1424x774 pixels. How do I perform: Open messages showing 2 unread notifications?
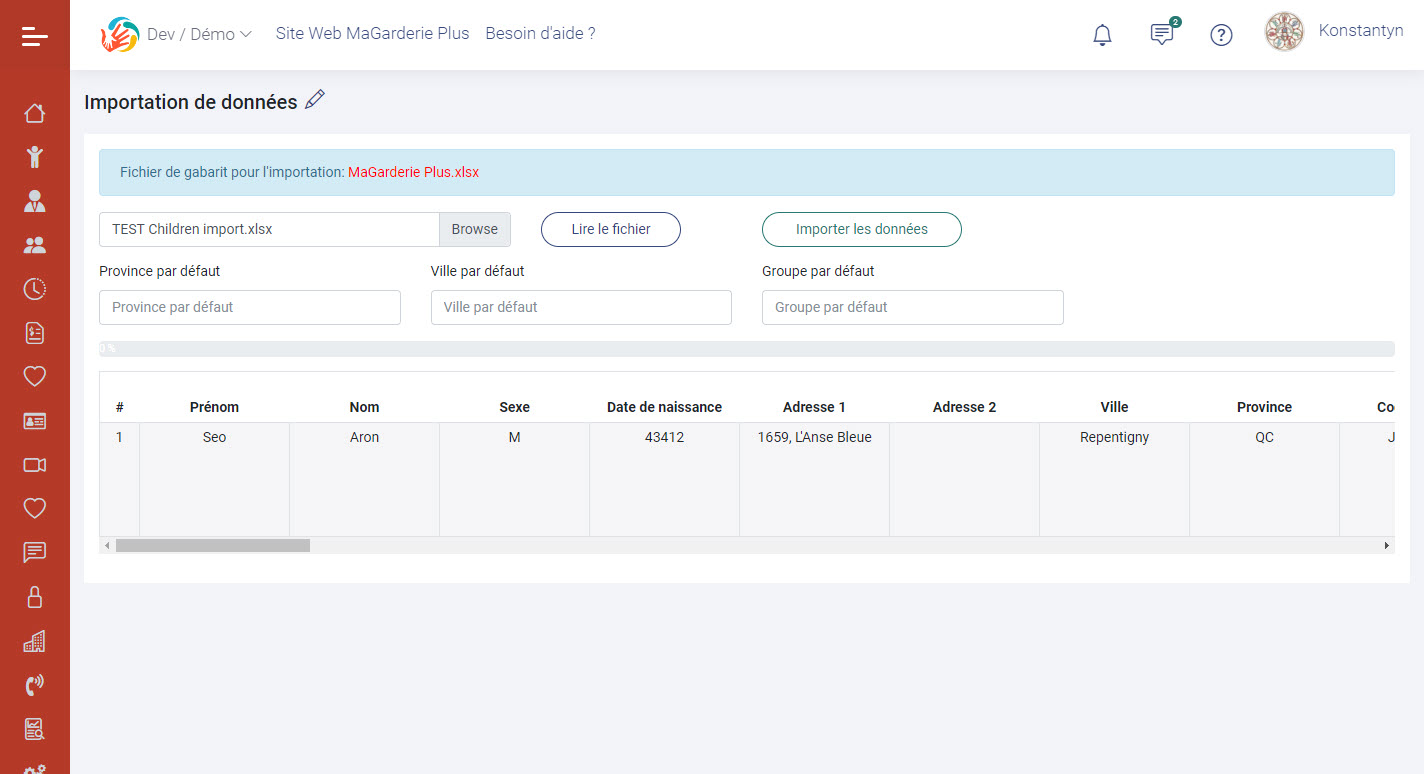coord(1161,34)
